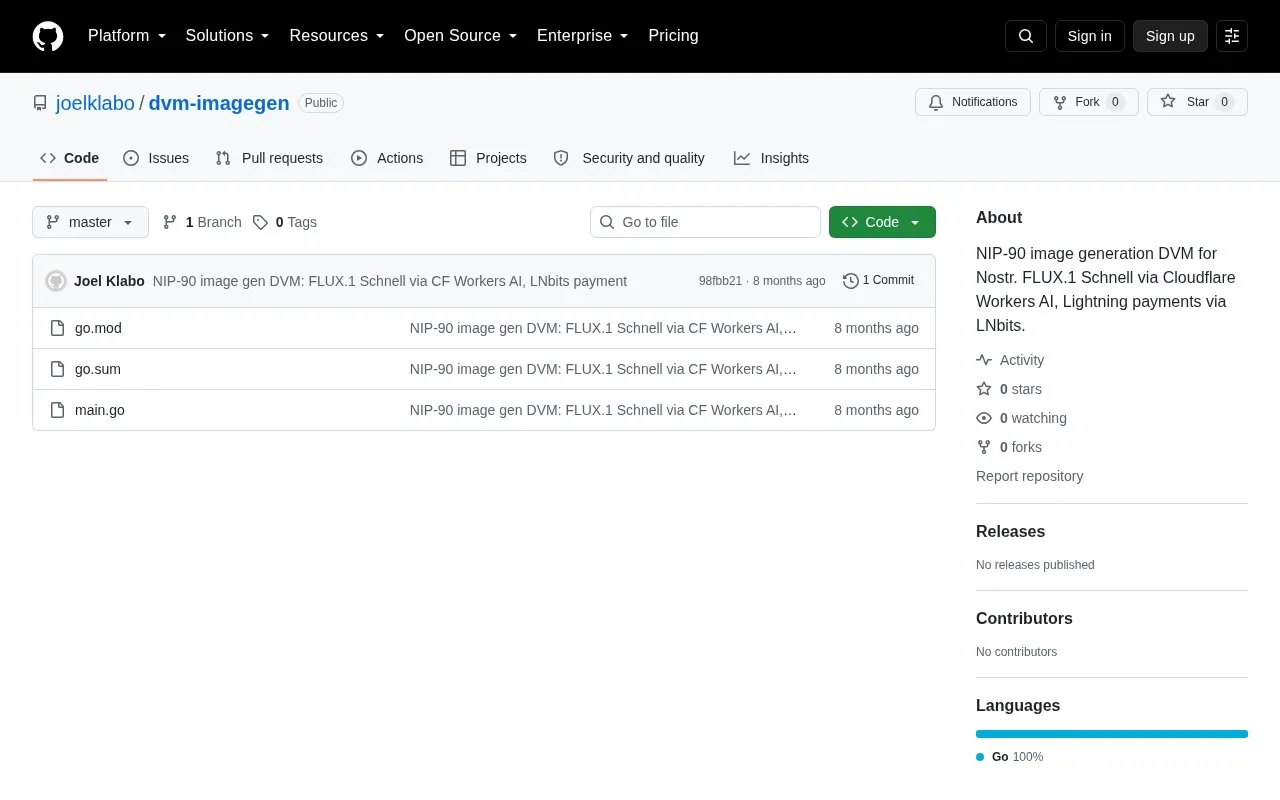Click the blue Go language bar
1280x800 pixels.
1112,734
